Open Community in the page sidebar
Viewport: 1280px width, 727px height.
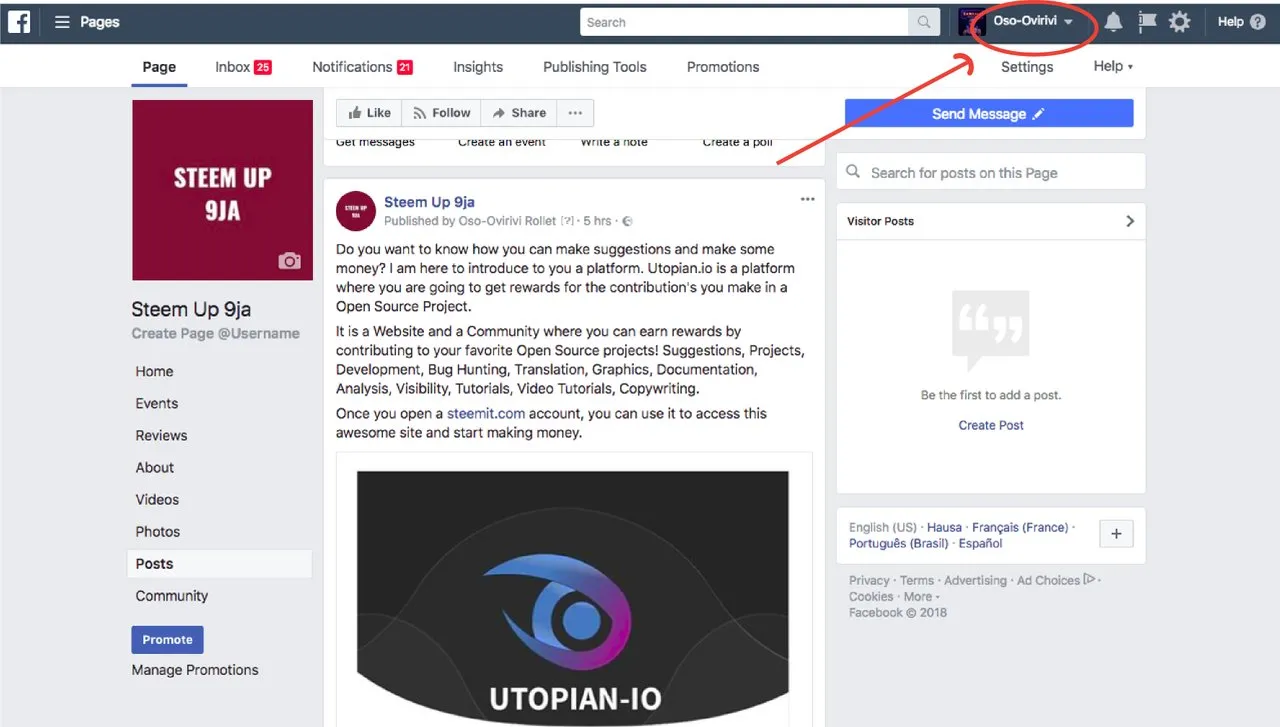(x=172, y=595)
